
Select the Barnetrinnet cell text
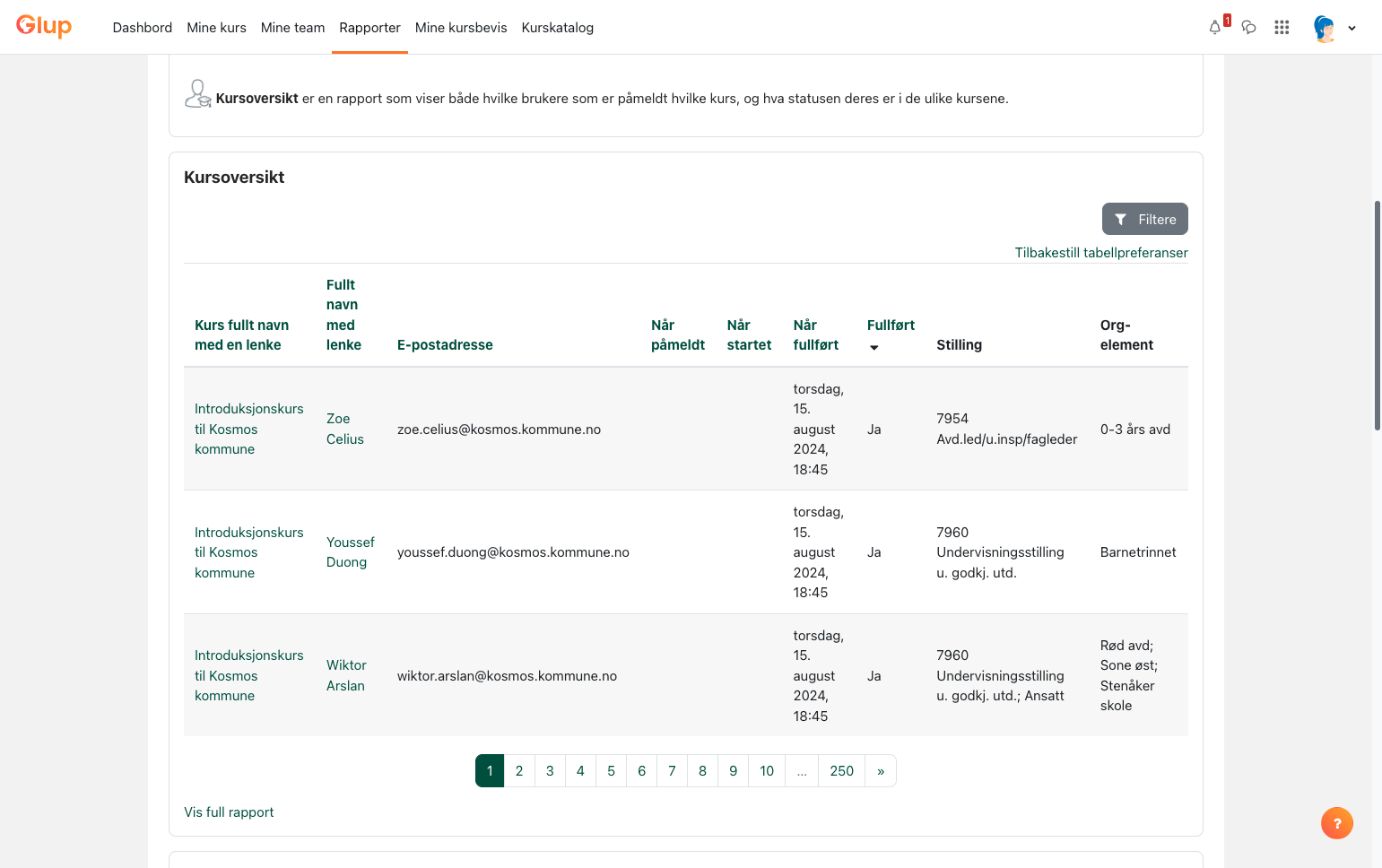click(1138, 552)
